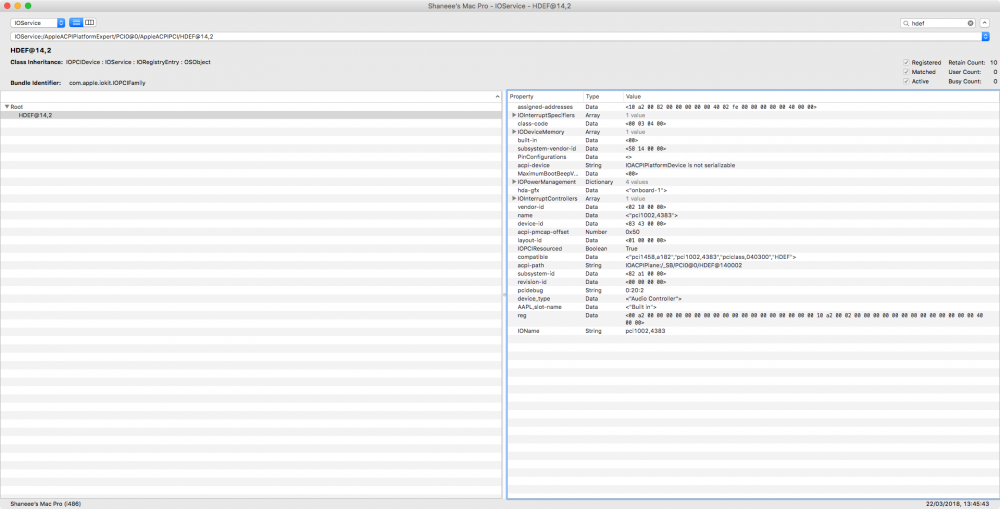
Task: Select HDEF@14,2 in the tree
Action: click(x=251, y=115)
